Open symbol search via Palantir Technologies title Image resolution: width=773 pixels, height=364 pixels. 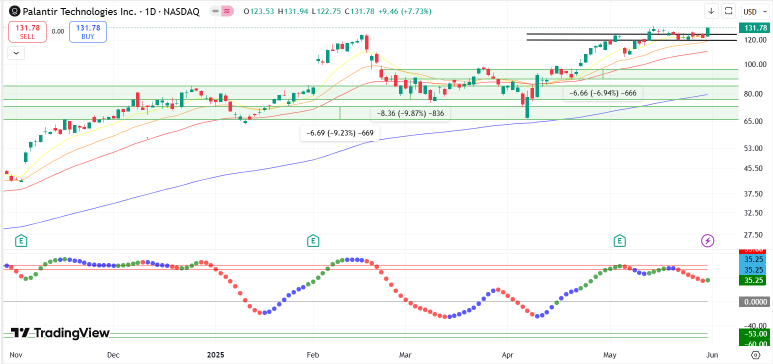coord(111,11)
